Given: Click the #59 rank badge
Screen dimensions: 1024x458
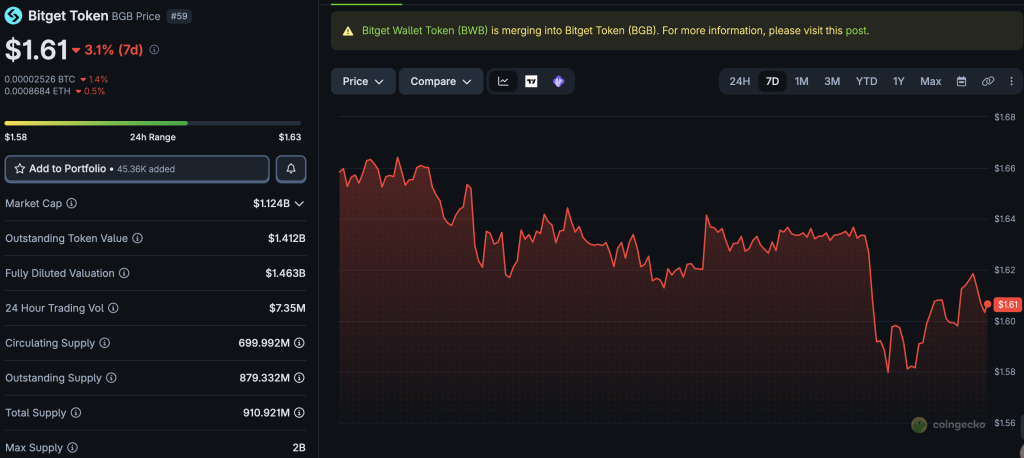Looking at the screenshot, I should 179,16.
